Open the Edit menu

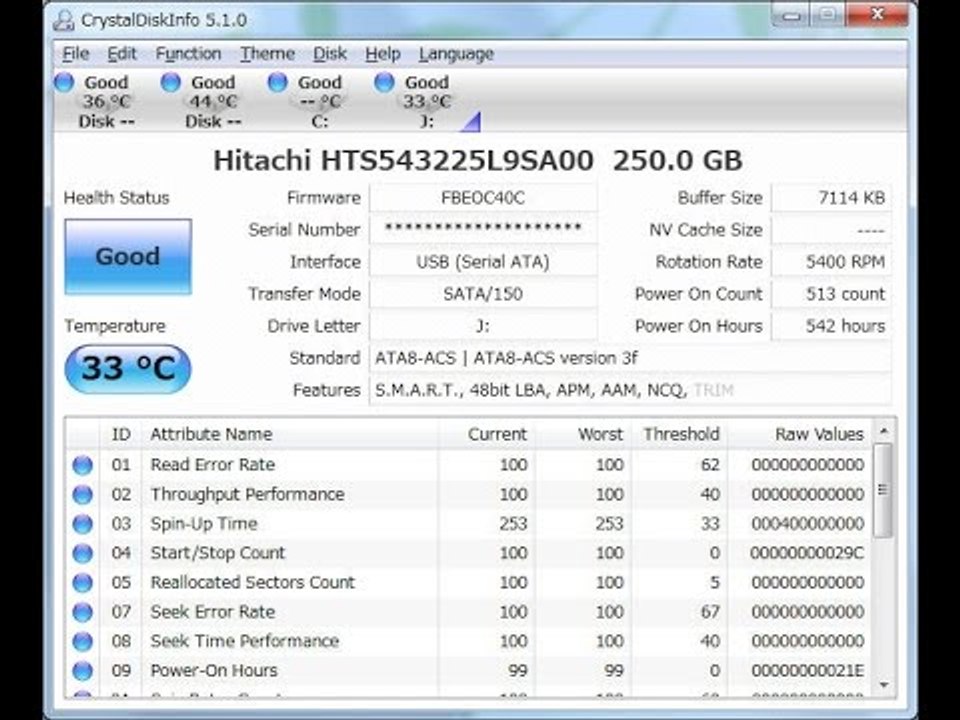(x=122, y=54)
